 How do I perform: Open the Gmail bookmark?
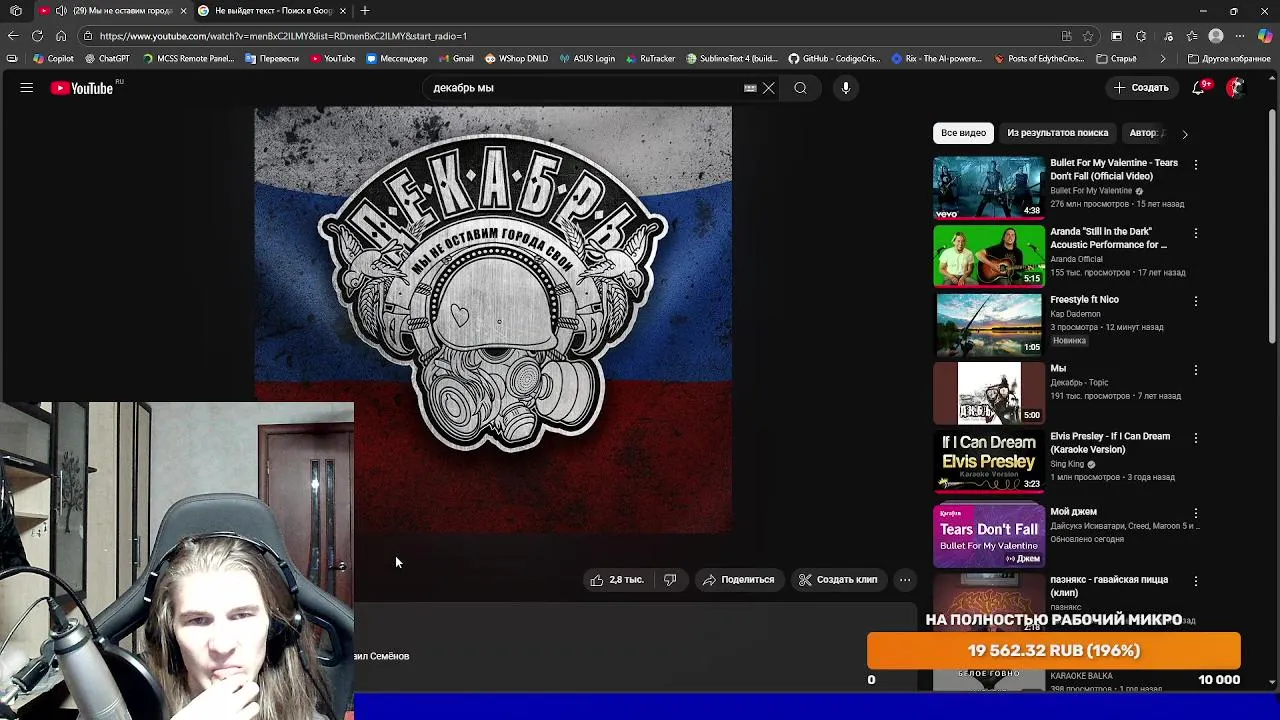pos(456,59)
